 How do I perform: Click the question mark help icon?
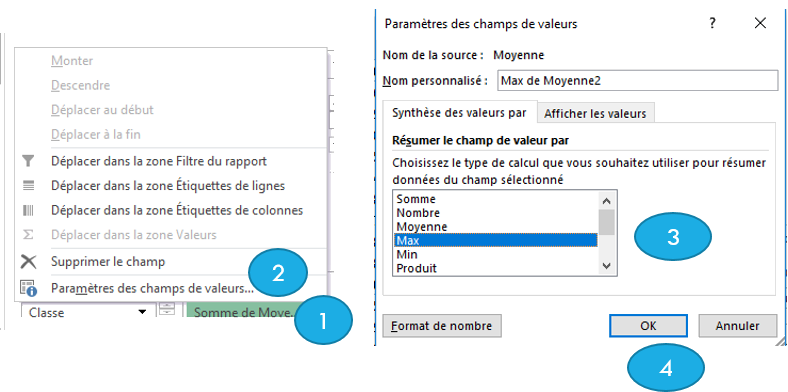pos(712,23)
